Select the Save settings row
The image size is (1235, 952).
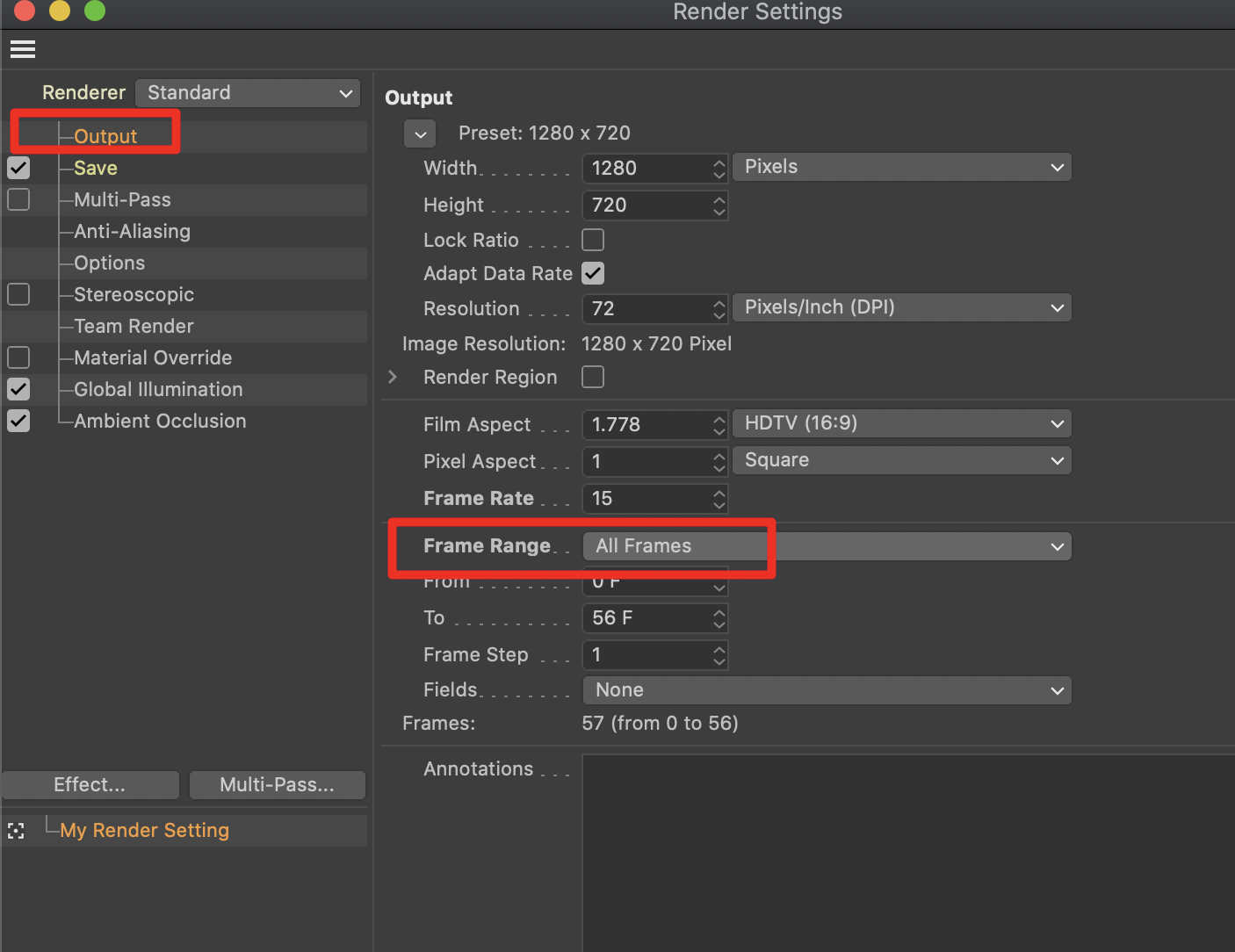pos(96,168)
